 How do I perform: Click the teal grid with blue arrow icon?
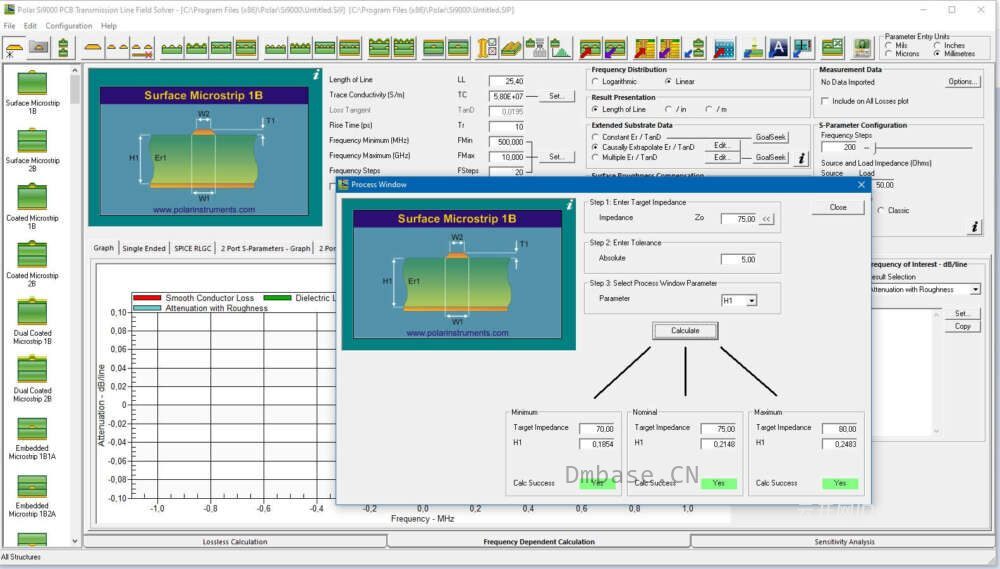802,48
